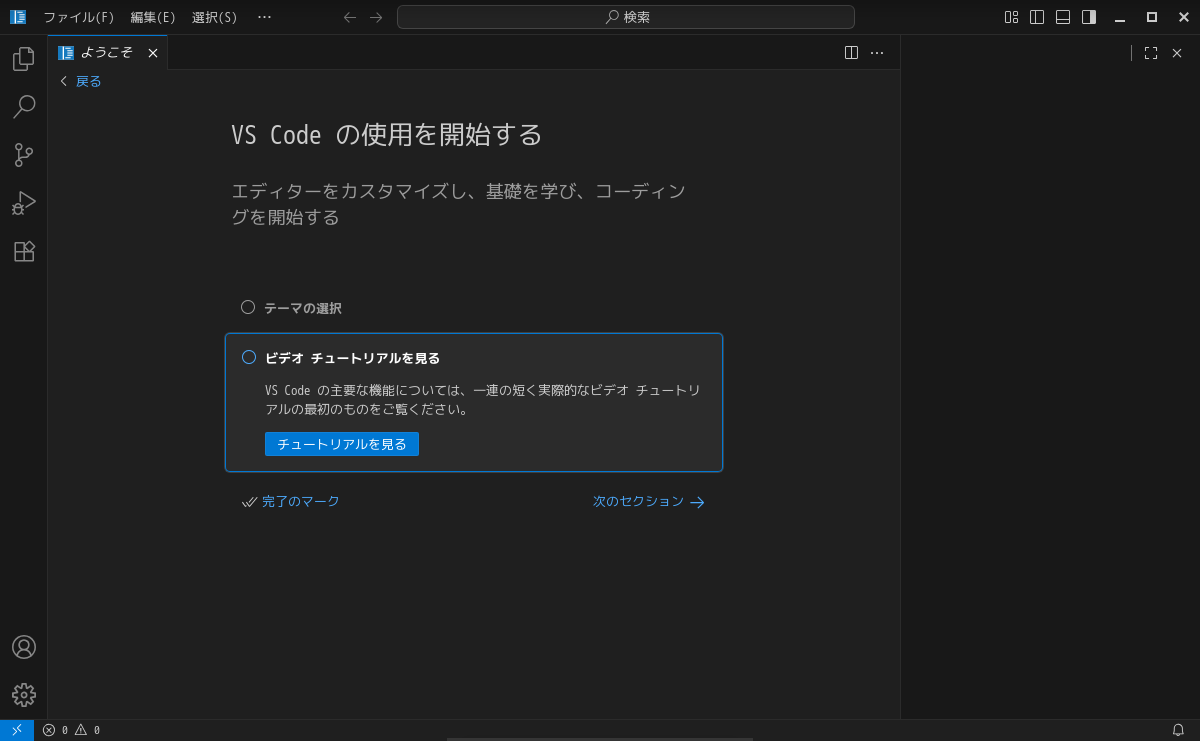The image size is (1200, 741).
Task: Click the 検索 command center field
Action: click(626, 17)
